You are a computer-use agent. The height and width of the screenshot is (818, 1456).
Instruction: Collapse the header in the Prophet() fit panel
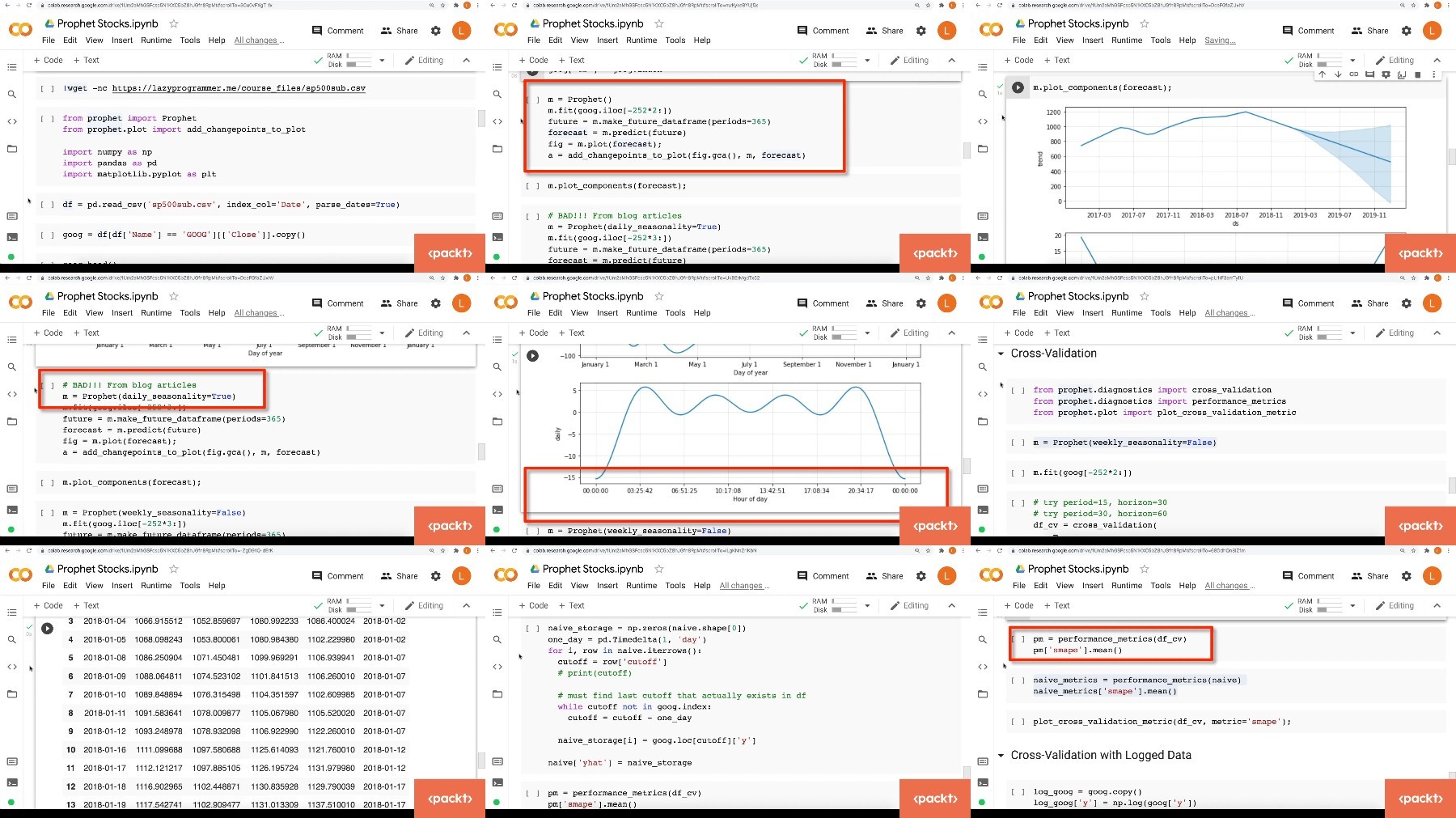(951, 60)
